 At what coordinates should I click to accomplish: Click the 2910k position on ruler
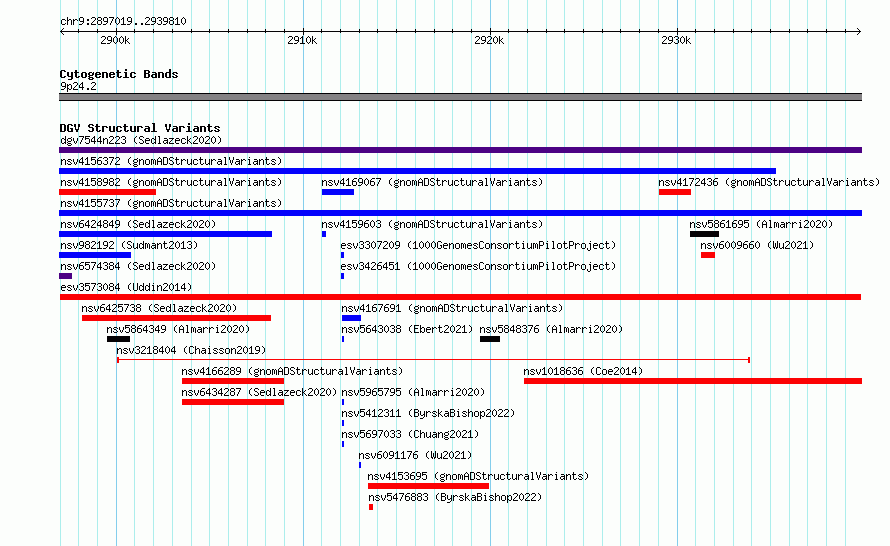pyautogui.click(x=302, y=40)
